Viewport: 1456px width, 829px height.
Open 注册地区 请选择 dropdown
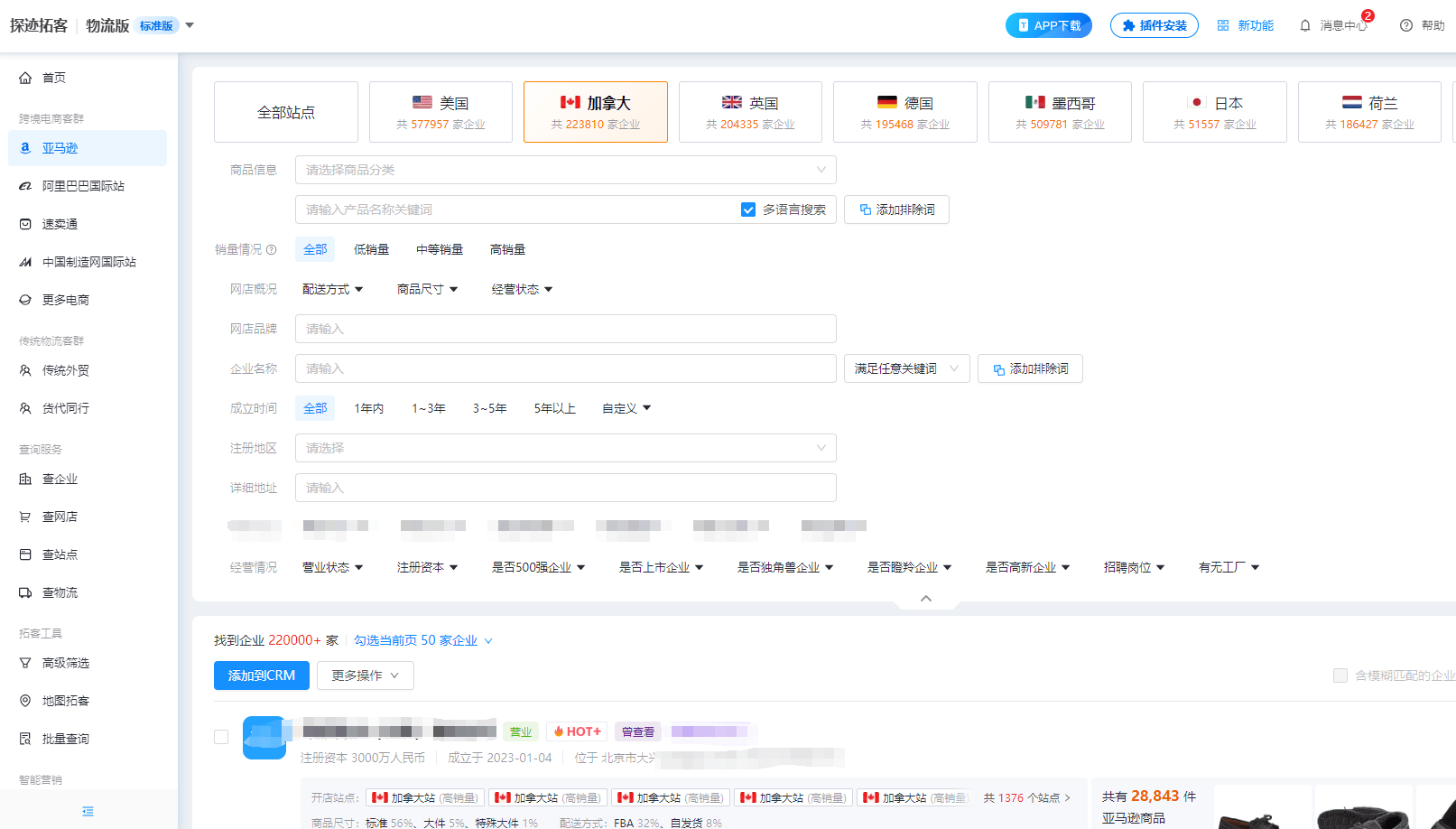566,448
